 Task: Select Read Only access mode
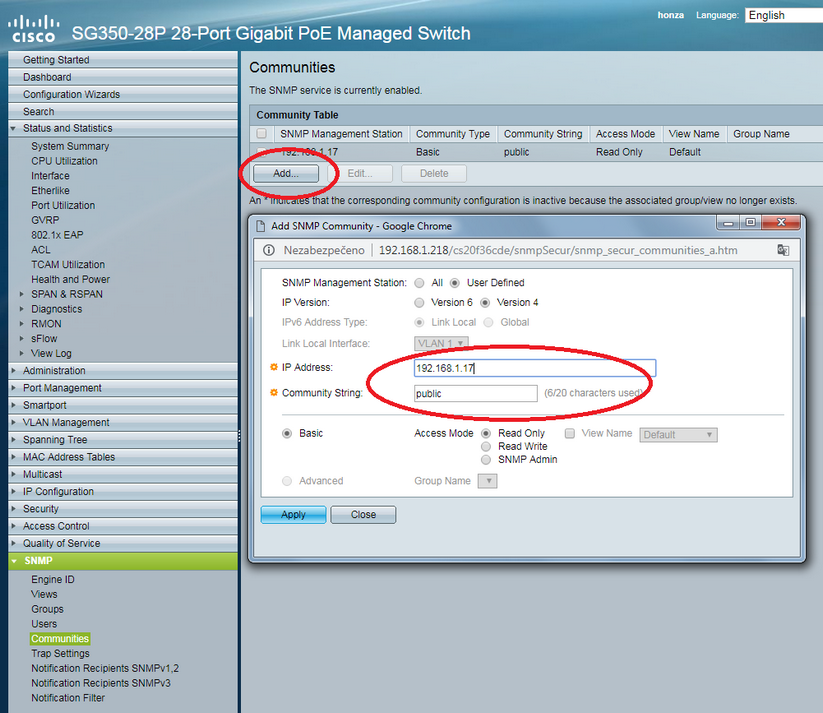point(486,433)
